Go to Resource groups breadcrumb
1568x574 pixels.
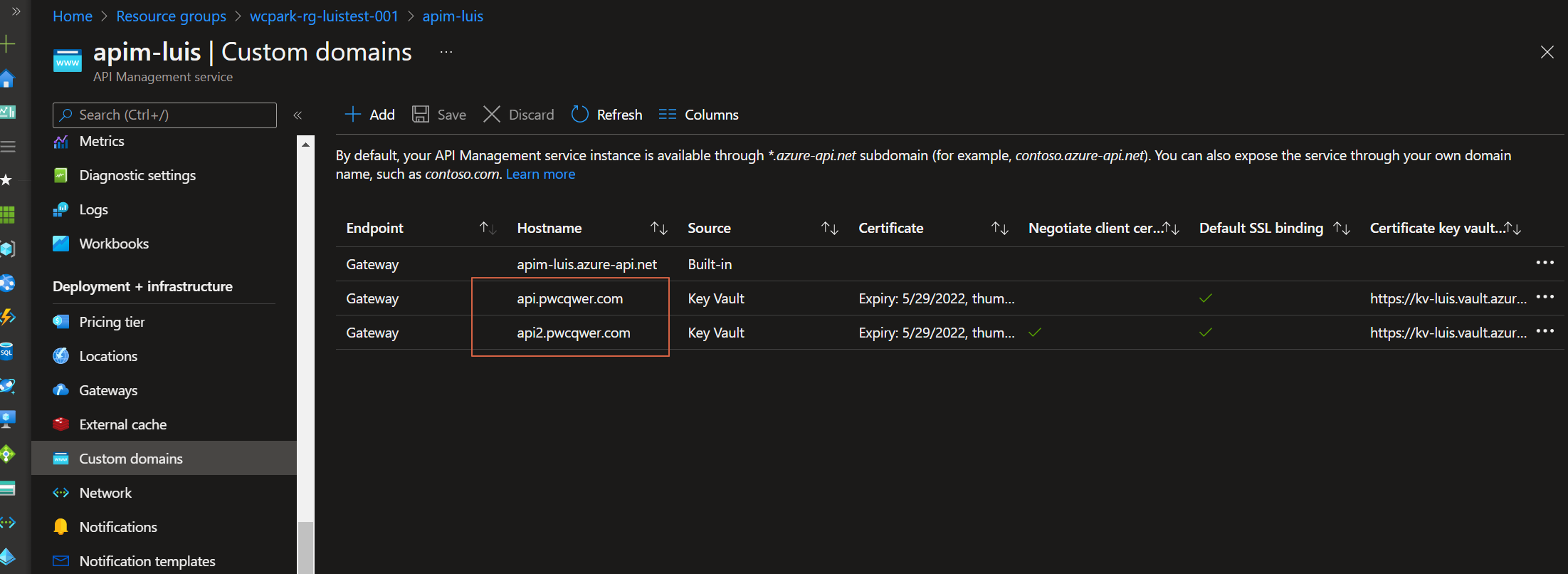[171, 16]
